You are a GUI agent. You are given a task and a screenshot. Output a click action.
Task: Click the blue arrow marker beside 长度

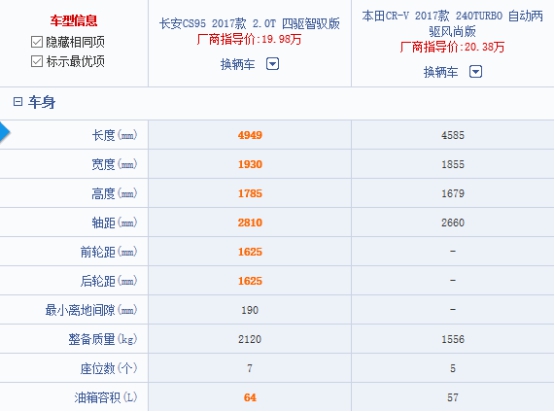click(5, 132)
